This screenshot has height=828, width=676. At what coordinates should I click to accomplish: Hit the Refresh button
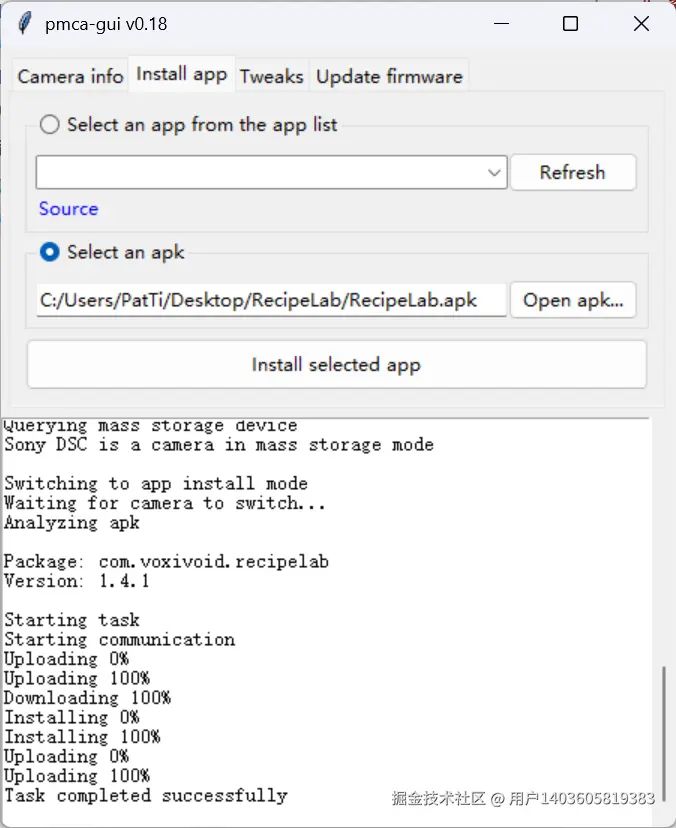point(573,172)
